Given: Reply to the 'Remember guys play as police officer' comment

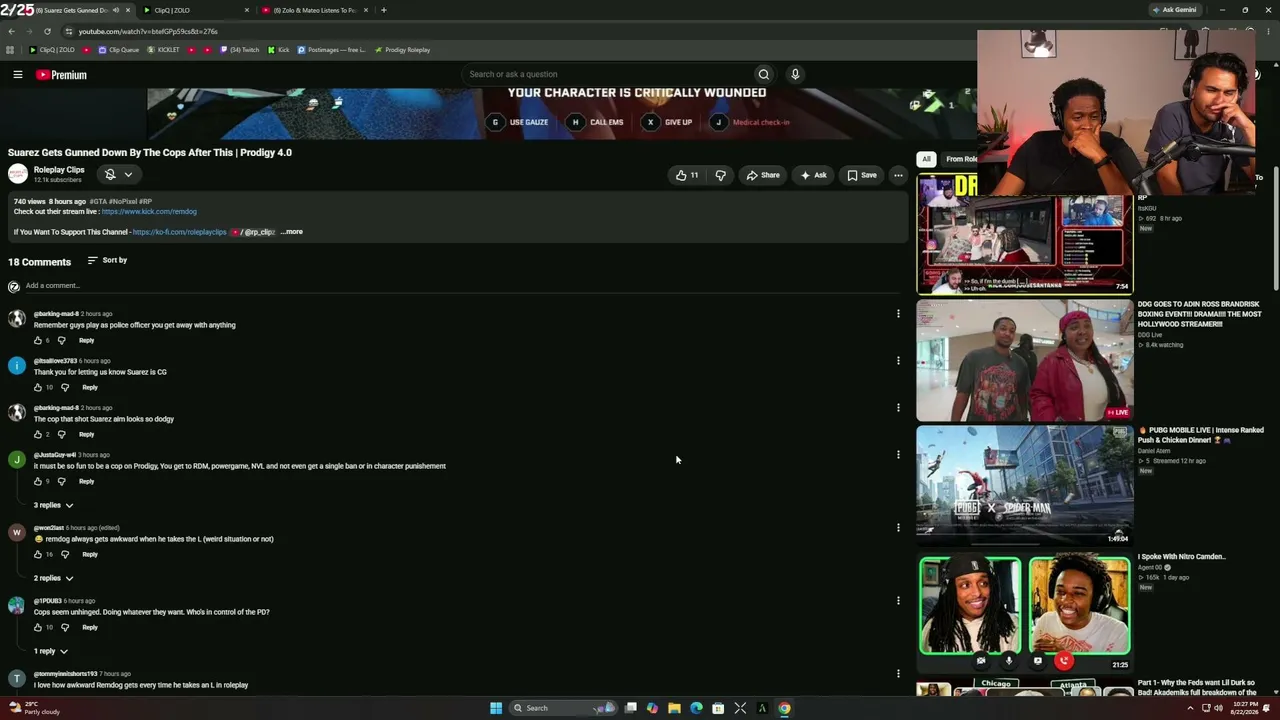Looking at the screenshot, I should coord(87,341).
